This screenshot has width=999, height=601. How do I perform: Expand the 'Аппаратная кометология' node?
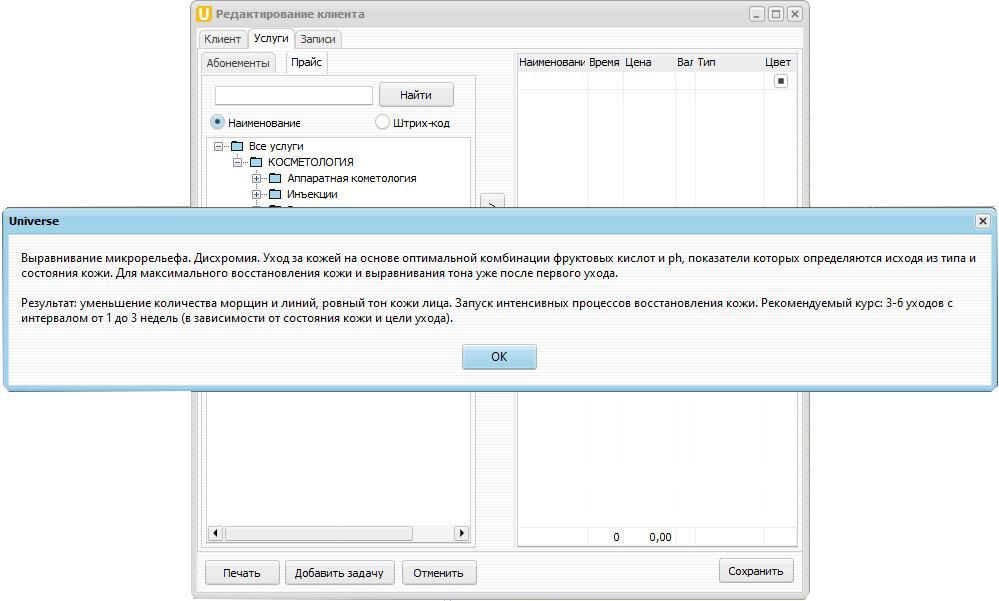pyautogui.click(x=257, y=178)
